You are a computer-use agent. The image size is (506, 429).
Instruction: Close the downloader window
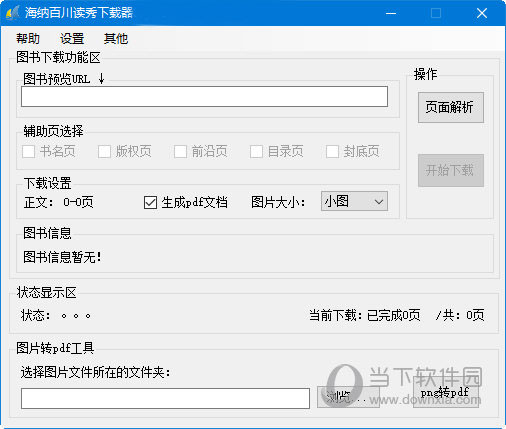(482, 13)
